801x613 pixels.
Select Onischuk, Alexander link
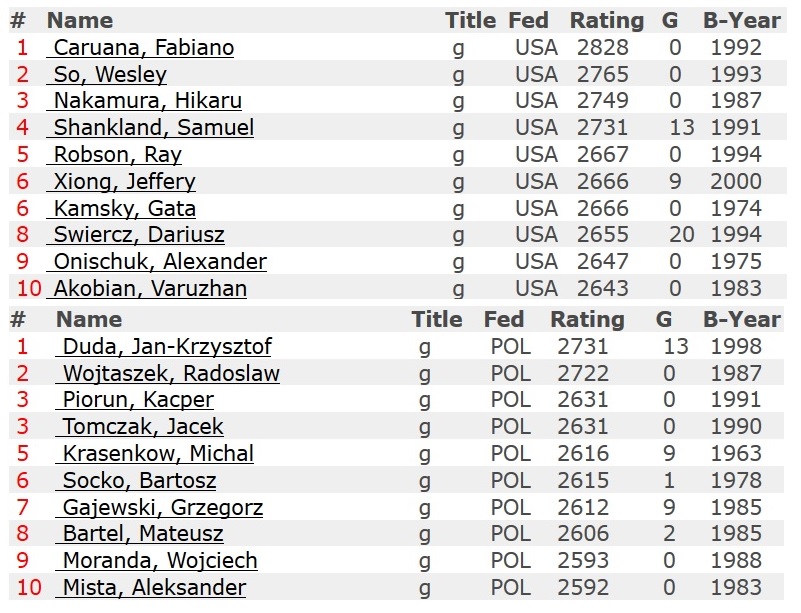pos(157,262)
